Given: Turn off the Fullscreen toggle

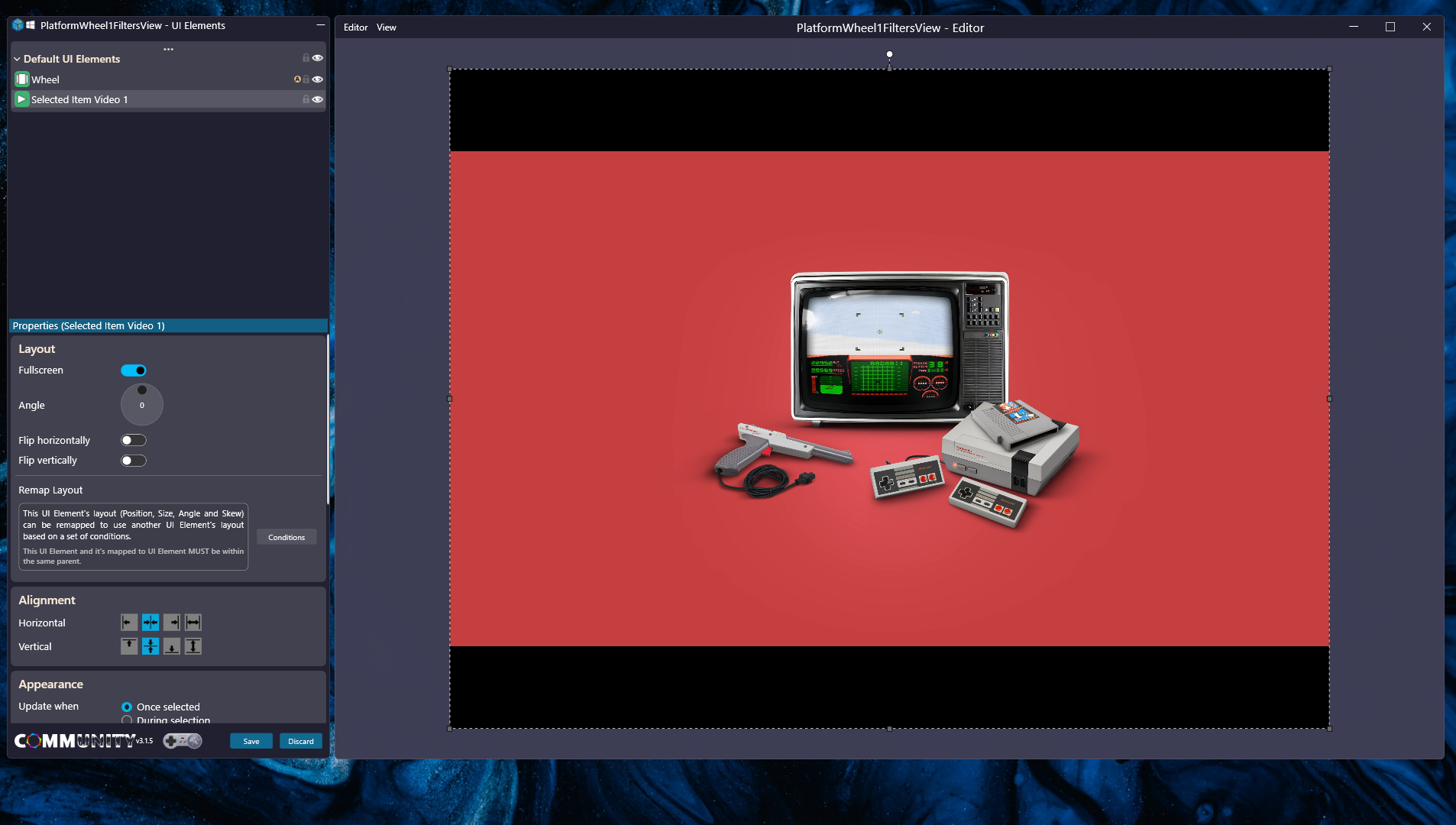Looking at the screenshot, I should click(x=134, y=370).
